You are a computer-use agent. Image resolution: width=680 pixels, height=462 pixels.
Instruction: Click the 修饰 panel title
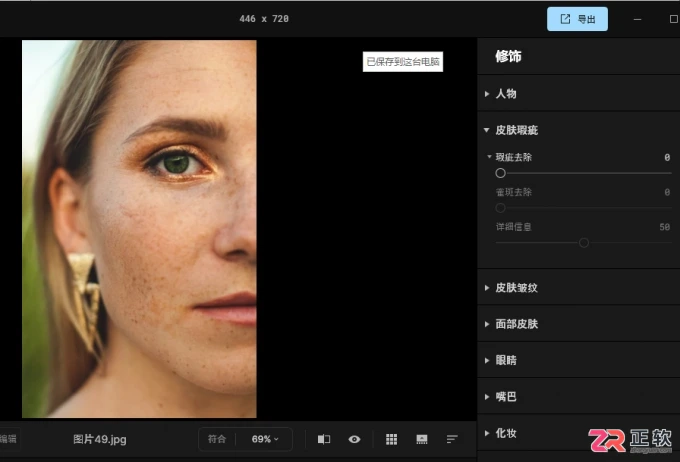[x=508, y=56]
